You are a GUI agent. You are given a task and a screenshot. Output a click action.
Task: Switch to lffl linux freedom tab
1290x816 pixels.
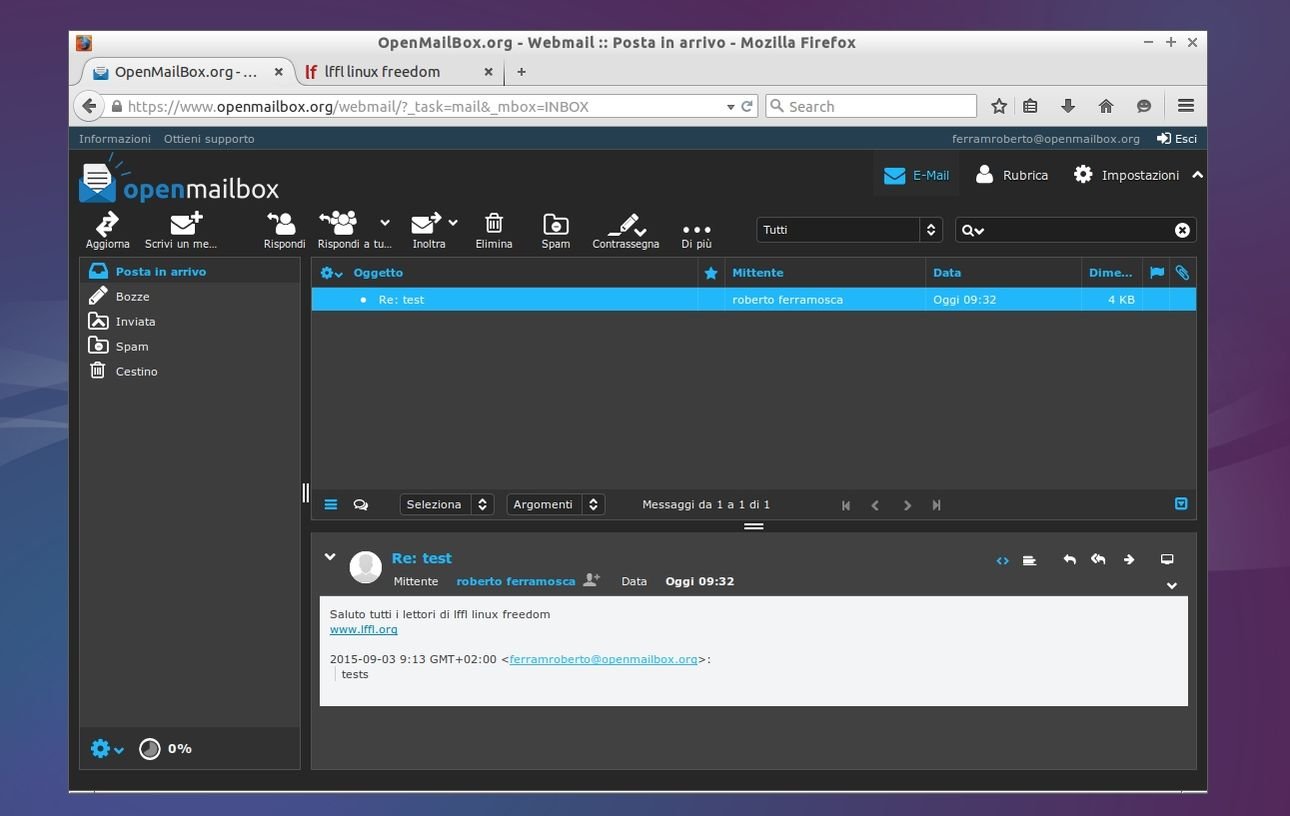[x=382, y=72]
